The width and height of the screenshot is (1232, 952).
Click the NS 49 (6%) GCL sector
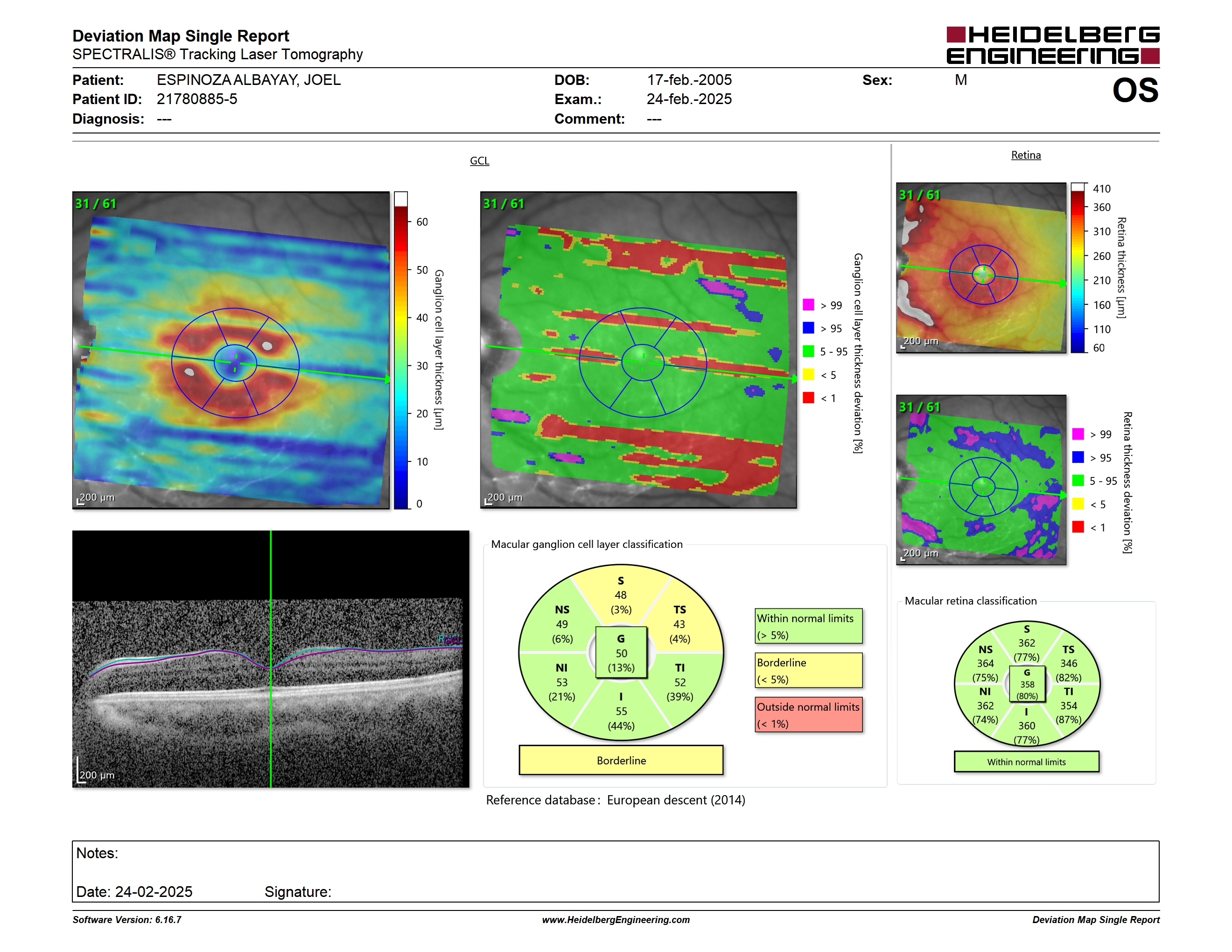(562, 624)
